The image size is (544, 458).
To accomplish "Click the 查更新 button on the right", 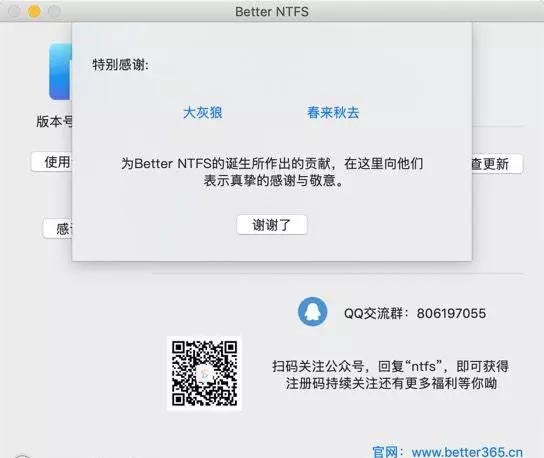I will 497,163.
